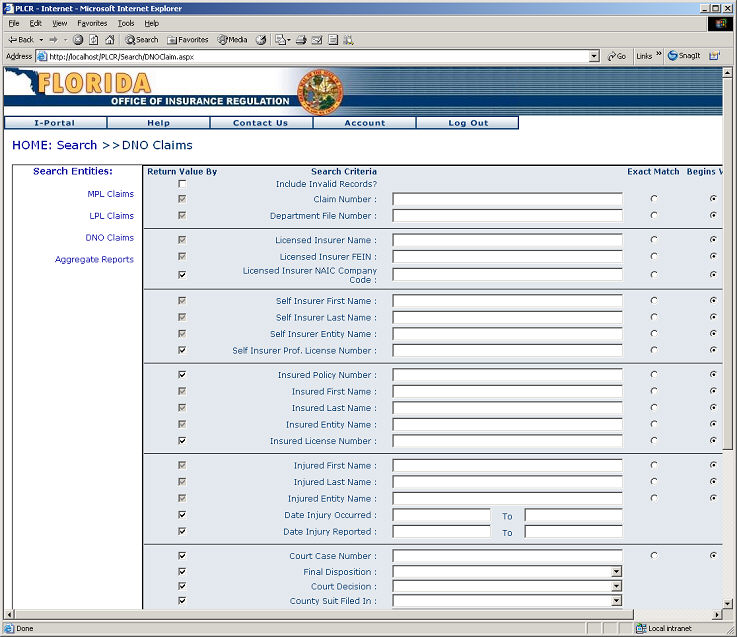737x637 pixels.
Task: Expand the Final Disposition dropdown
Action: [x=616, y=572]
